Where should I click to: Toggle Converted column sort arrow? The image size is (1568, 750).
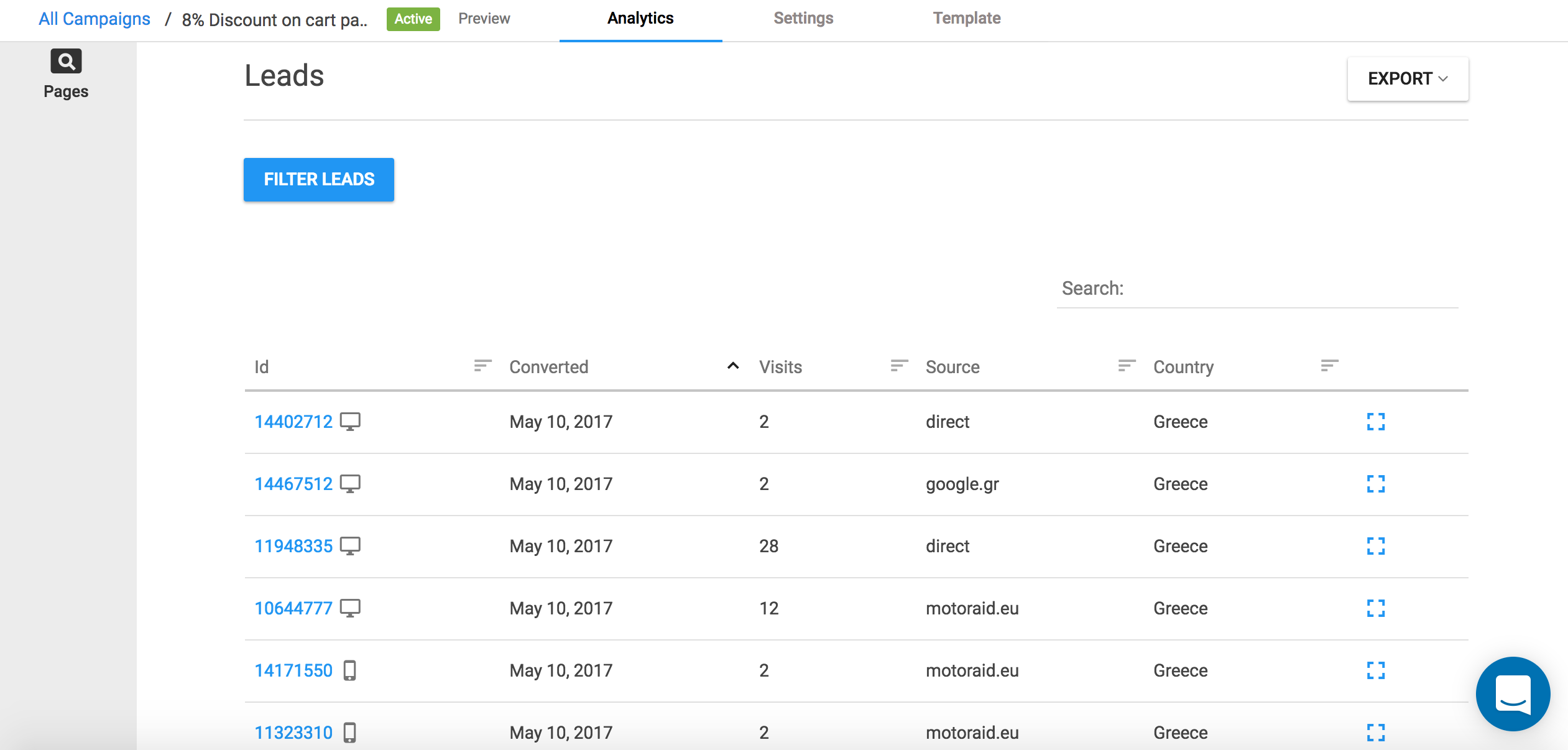[x=733, y=366]
